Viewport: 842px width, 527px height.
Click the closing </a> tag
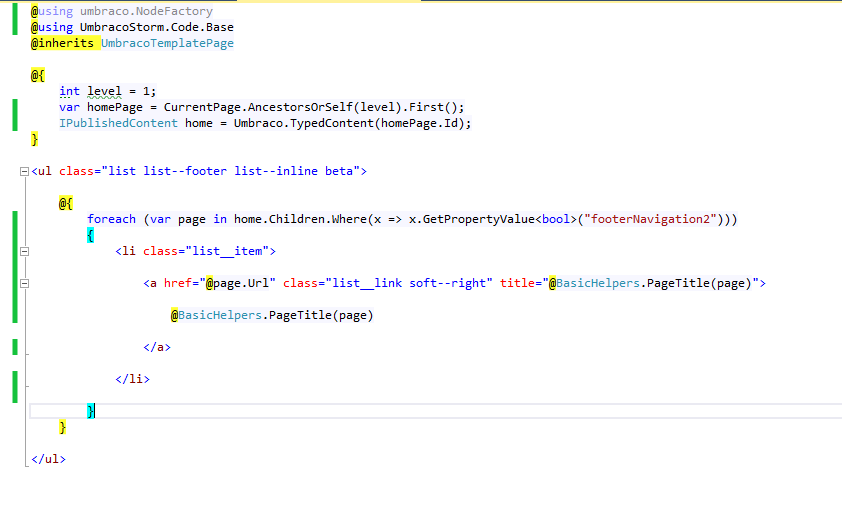(157, 347)
